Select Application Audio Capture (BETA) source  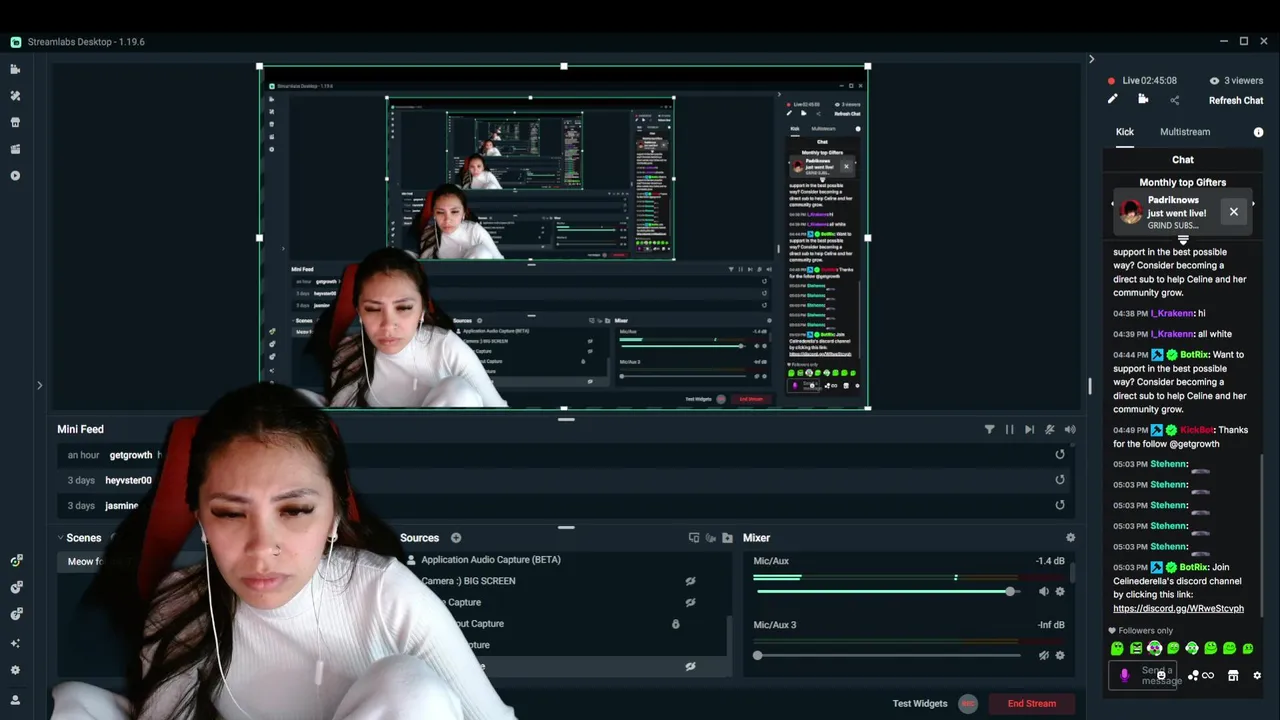491,560
